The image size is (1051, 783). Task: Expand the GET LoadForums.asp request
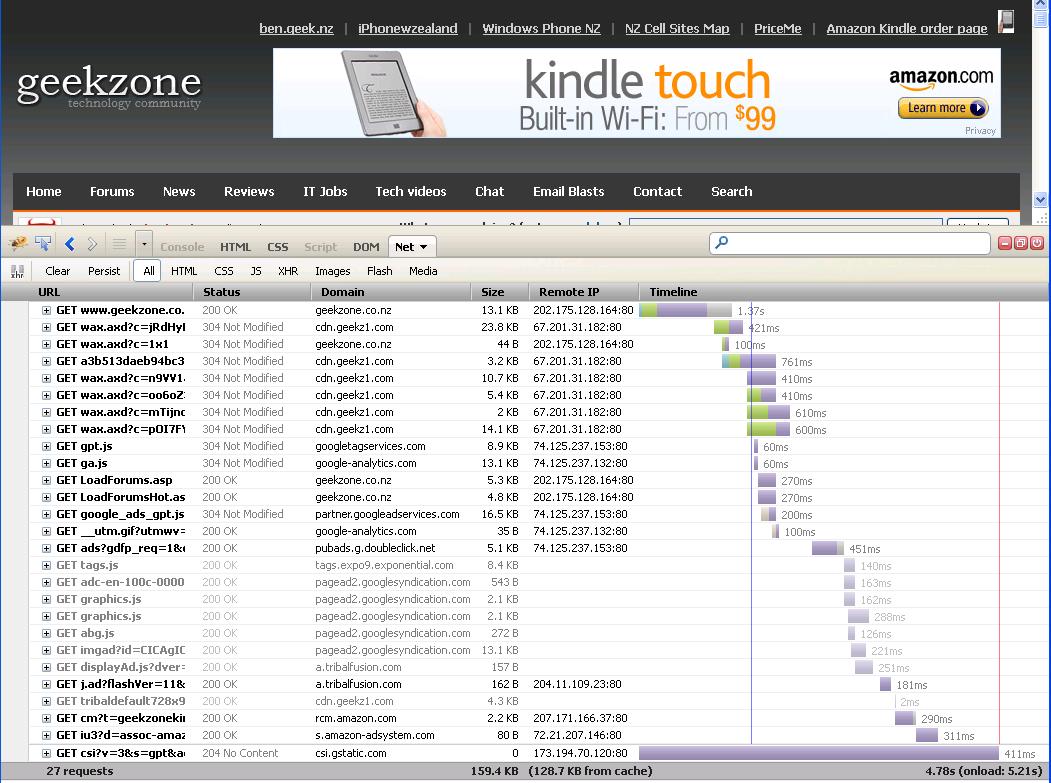[46, 481]
